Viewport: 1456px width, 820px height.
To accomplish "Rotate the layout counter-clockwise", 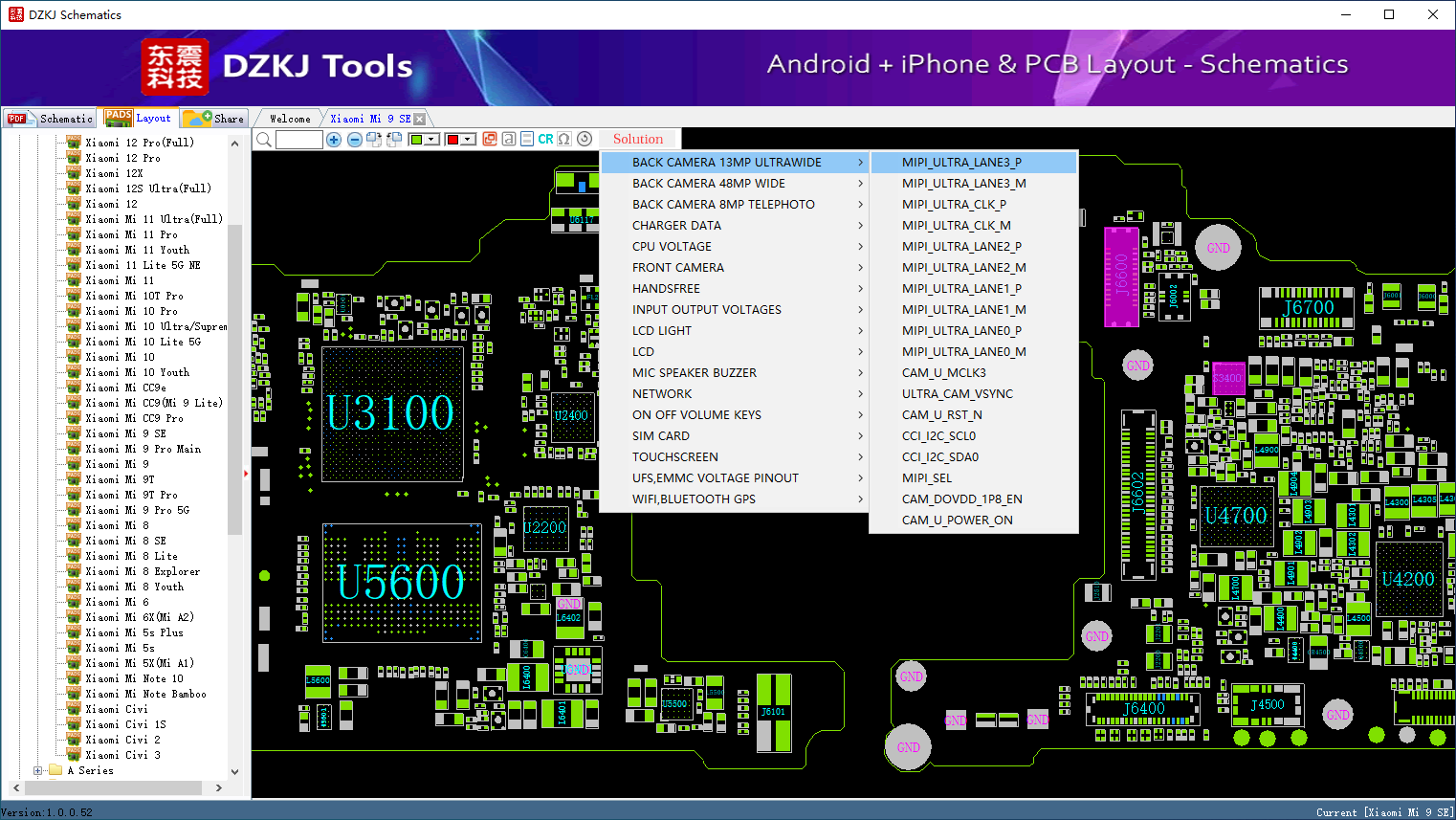I will coord(393,140).
